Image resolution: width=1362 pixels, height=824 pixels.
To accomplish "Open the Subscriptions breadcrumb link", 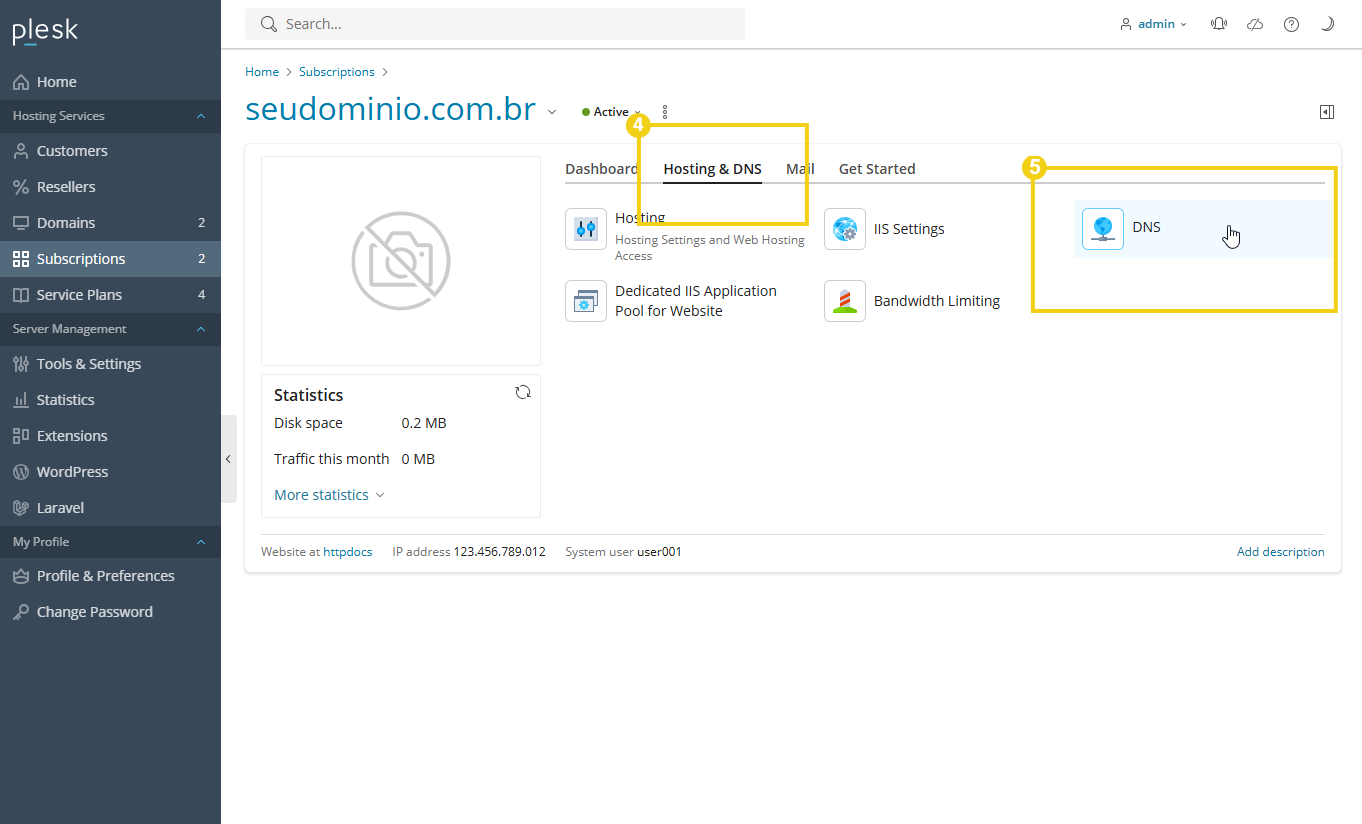I will click(336, 71).
